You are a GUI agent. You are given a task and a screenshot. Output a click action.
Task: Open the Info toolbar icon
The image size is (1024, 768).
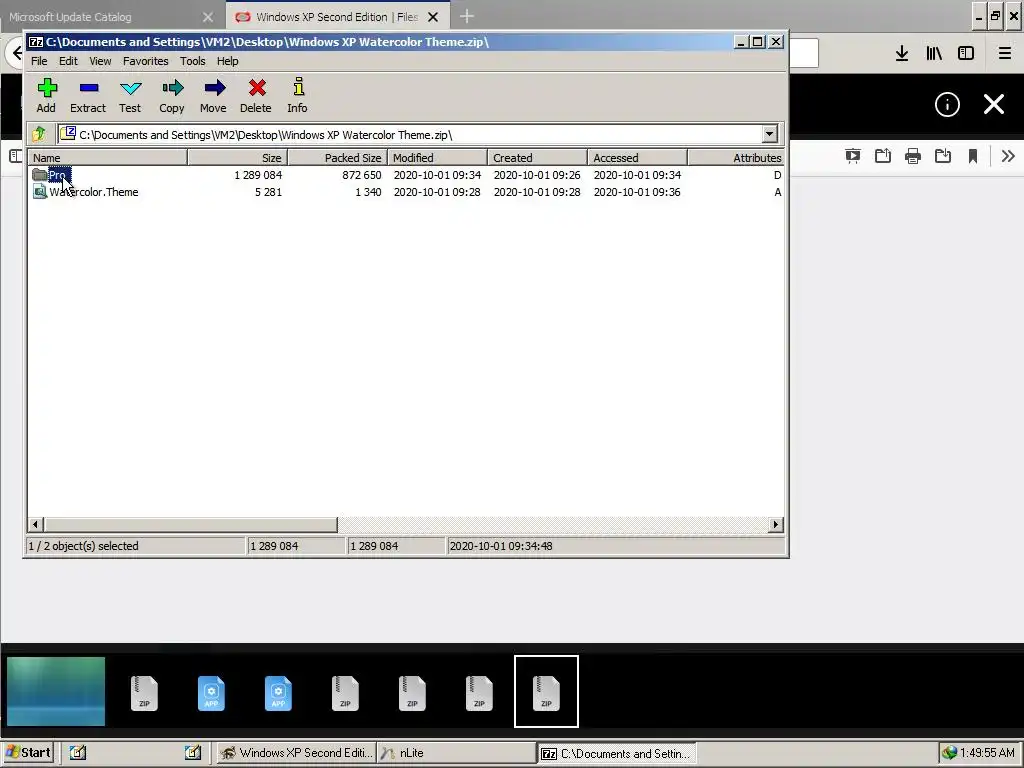pyautogui.click(x=298, y=95)
